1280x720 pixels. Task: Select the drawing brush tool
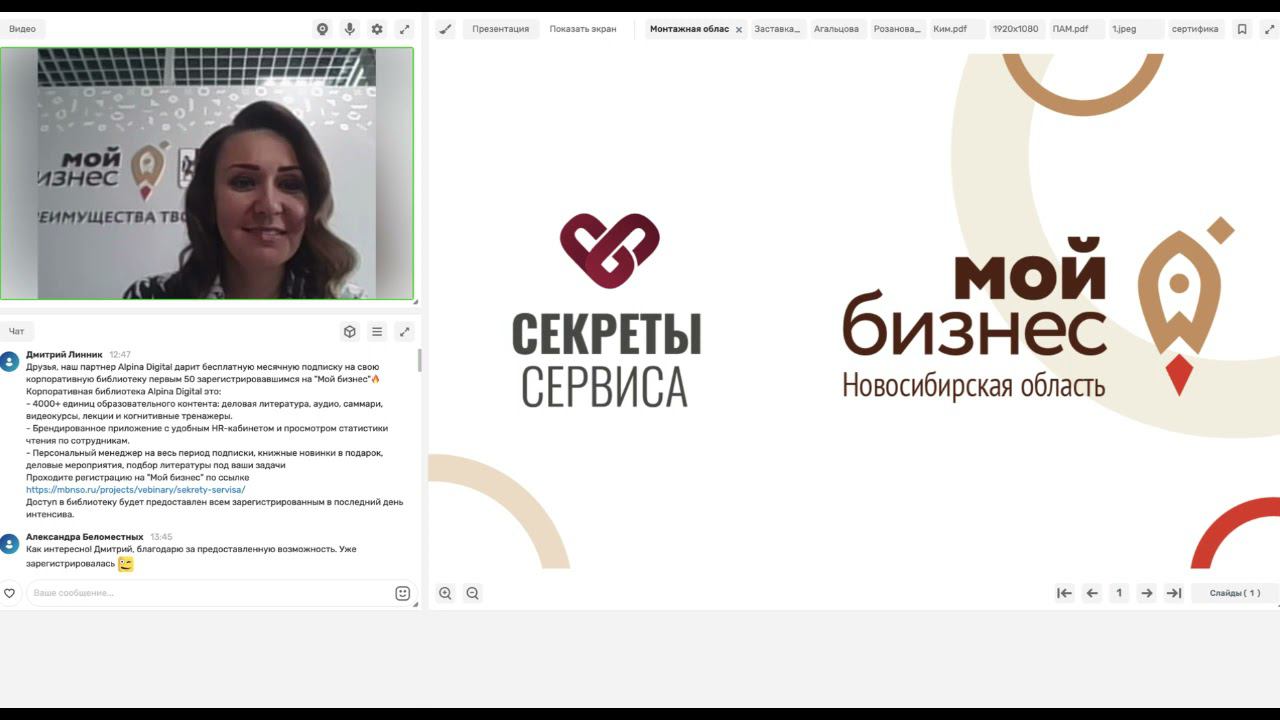[445, 29]
